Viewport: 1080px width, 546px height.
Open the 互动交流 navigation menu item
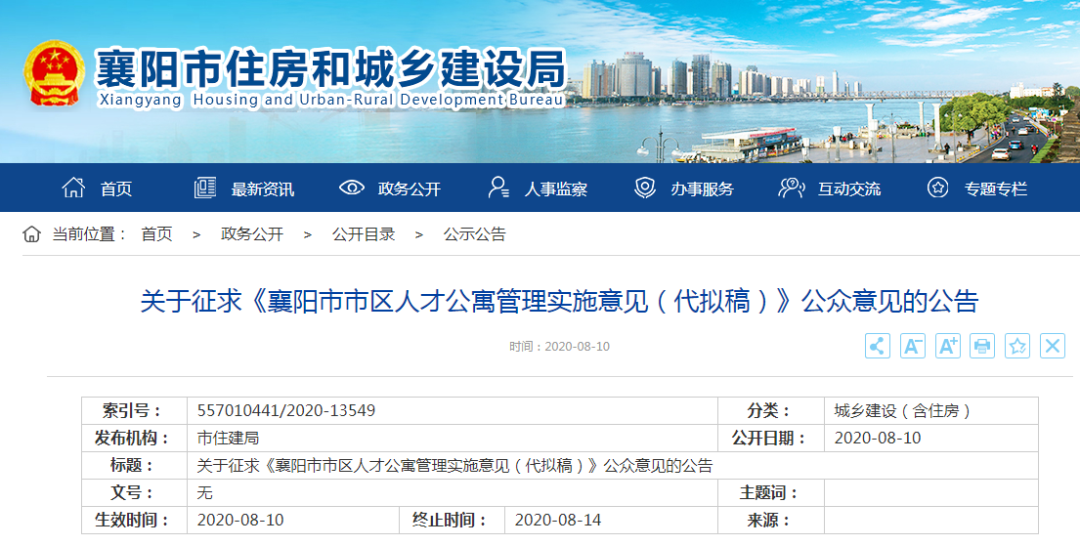click(x=849, y=189)
